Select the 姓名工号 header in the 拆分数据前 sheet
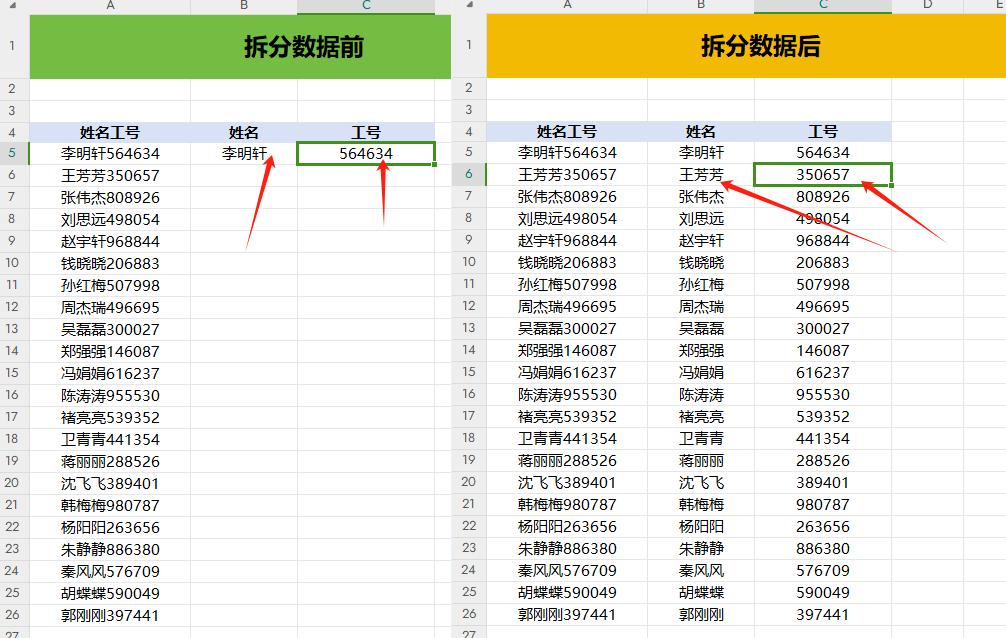1006x638 pixels. point(110,132)
